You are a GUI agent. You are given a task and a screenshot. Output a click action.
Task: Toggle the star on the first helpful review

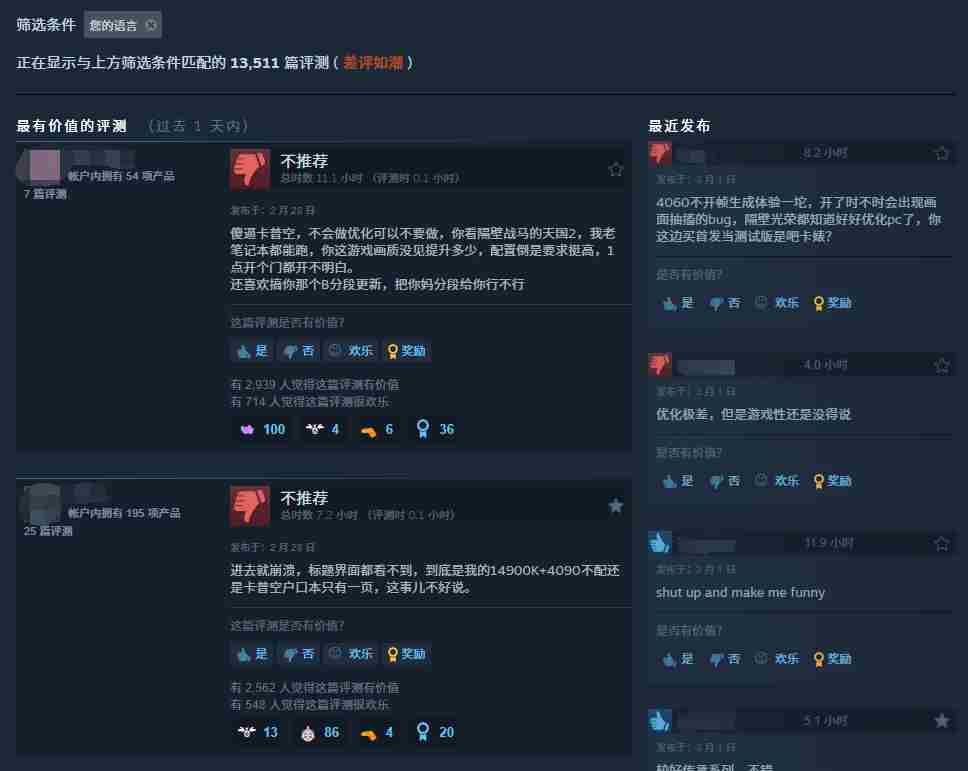pos(615,169)
